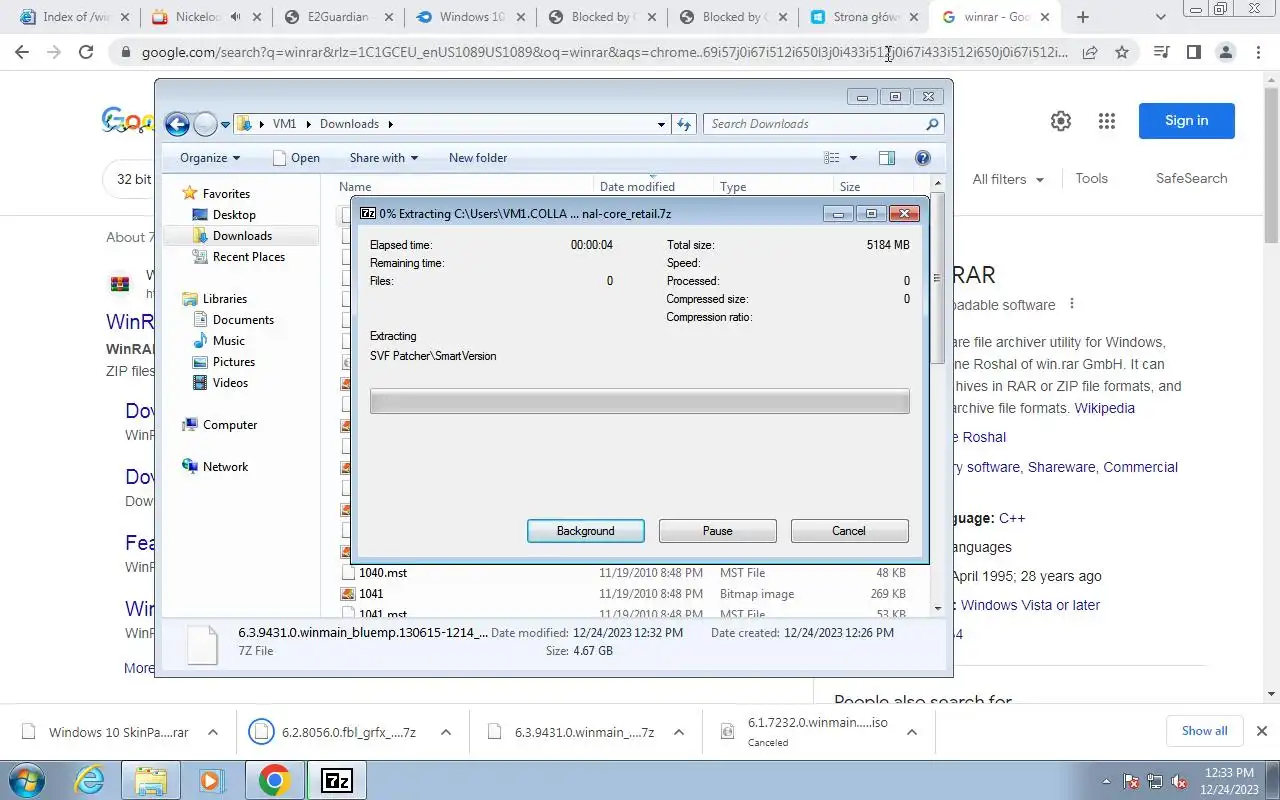Open Pictures library
The image size is (1280, 800).
click(x=234, y=362)
